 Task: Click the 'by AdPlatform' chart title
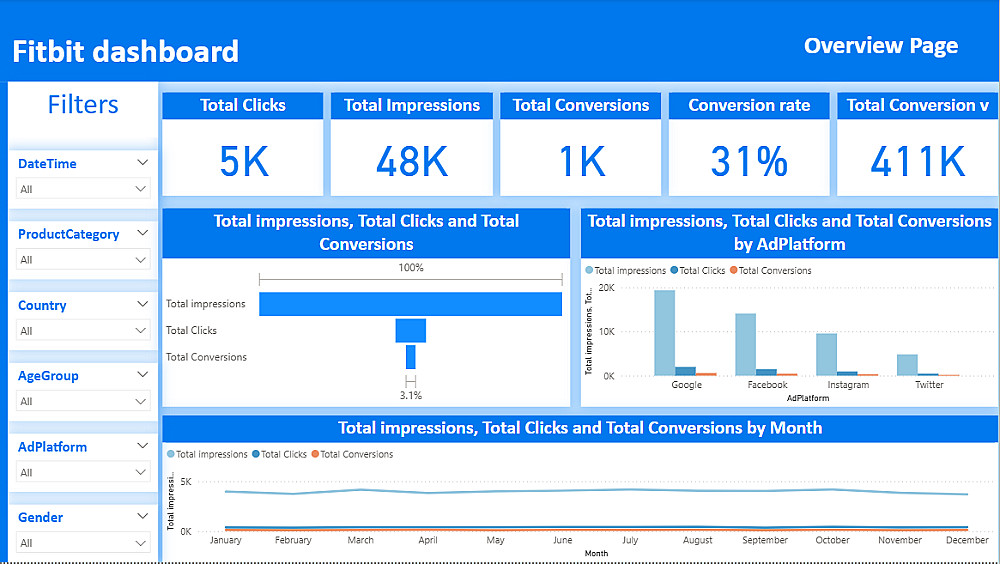pyautogui.click(x=789, y=232)
